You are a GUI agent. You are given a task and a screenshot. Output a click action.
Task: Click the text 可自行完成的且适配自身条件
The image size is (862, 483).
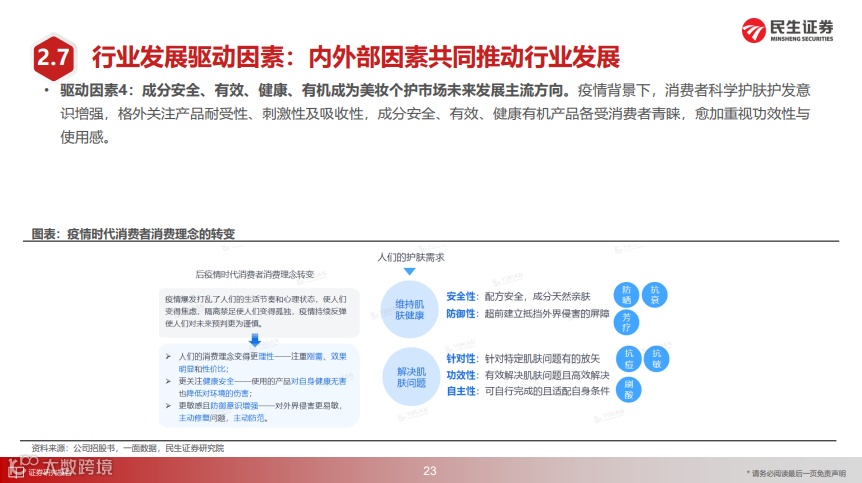click(x=547, y=391)
